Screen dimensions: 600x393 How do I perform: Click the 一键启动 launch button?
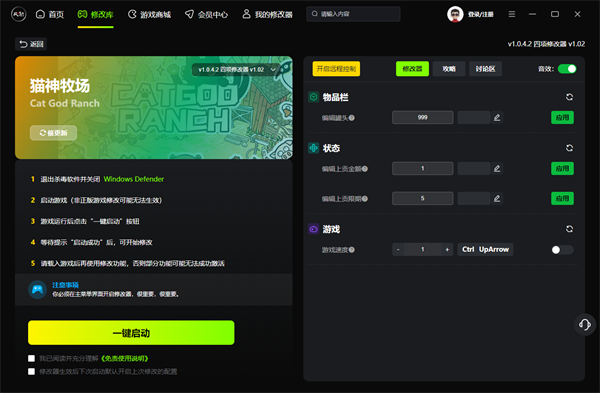click(131, 333)
